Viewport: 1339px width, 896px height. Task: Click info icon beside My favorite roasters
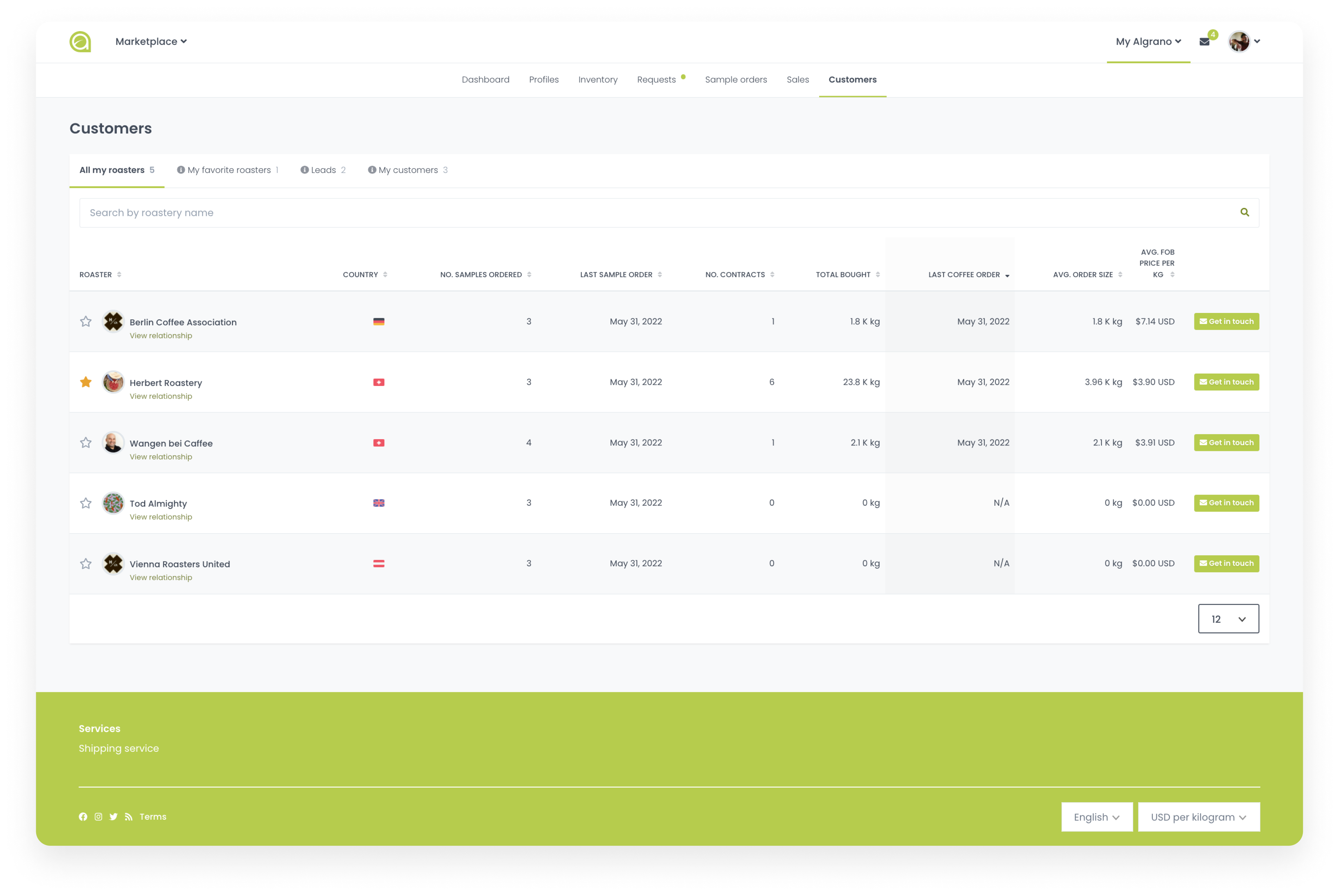click(x=180, y=170)
